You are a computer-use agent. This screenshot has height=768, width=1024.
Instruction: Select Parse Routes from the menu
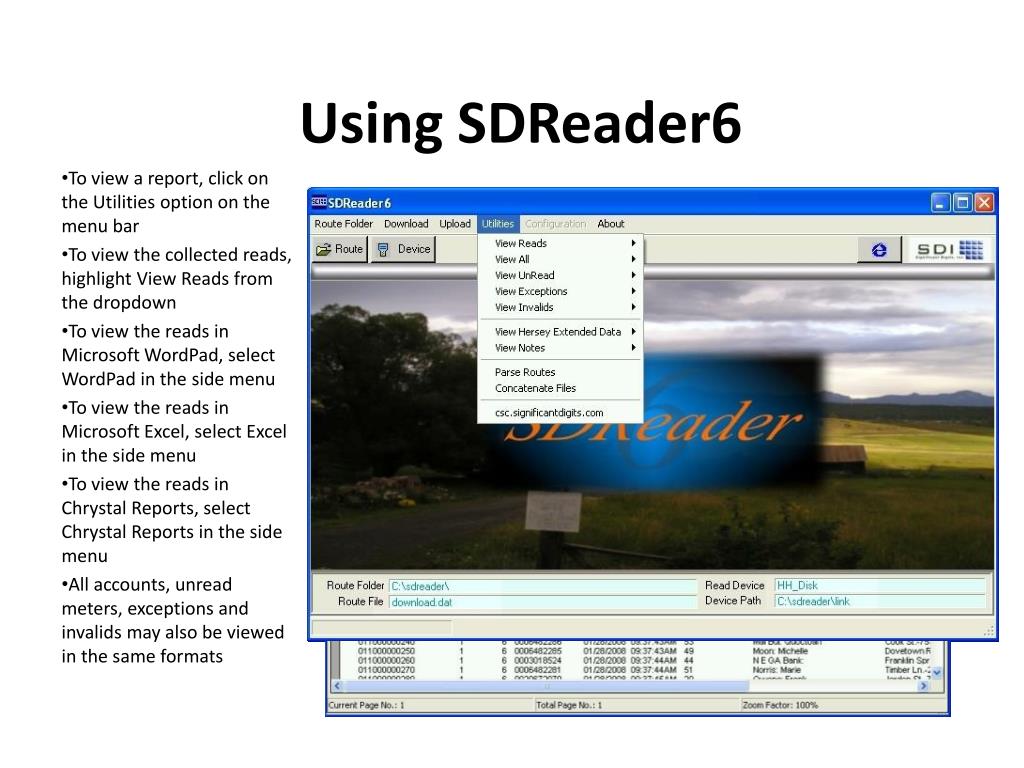click(x=560, y=372)
